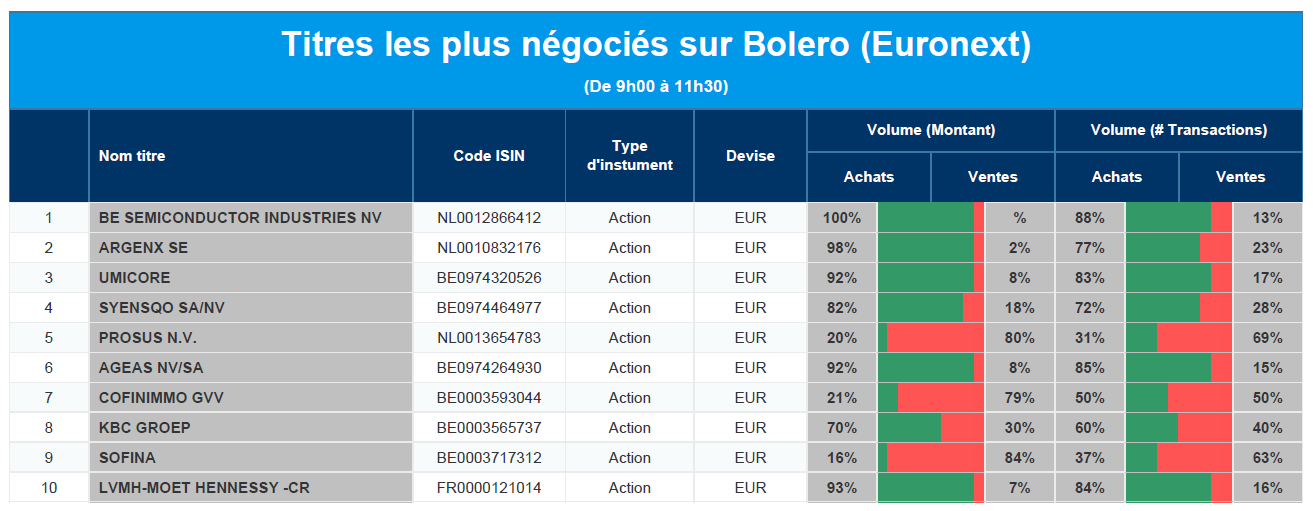Viewport: 1313px width, 511px height.
Task: Select ISIN code BE0974464977 cell
Action: [489, 308]
